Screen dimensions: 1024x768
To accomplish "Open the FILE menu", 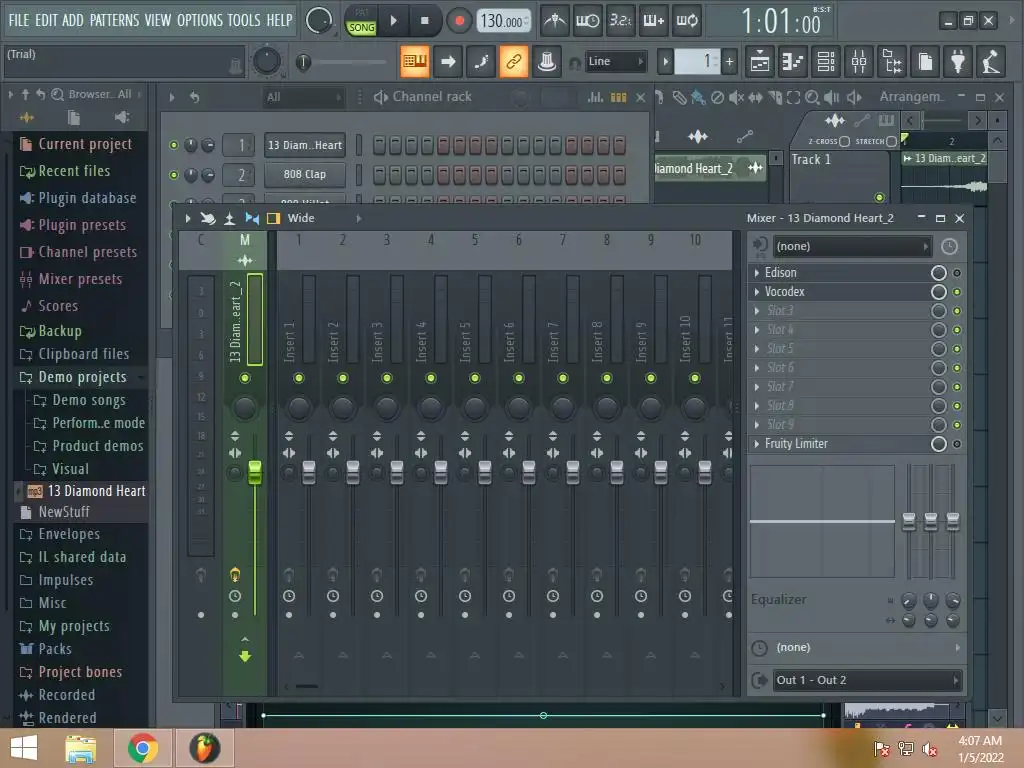I will [x=18, y=20].
